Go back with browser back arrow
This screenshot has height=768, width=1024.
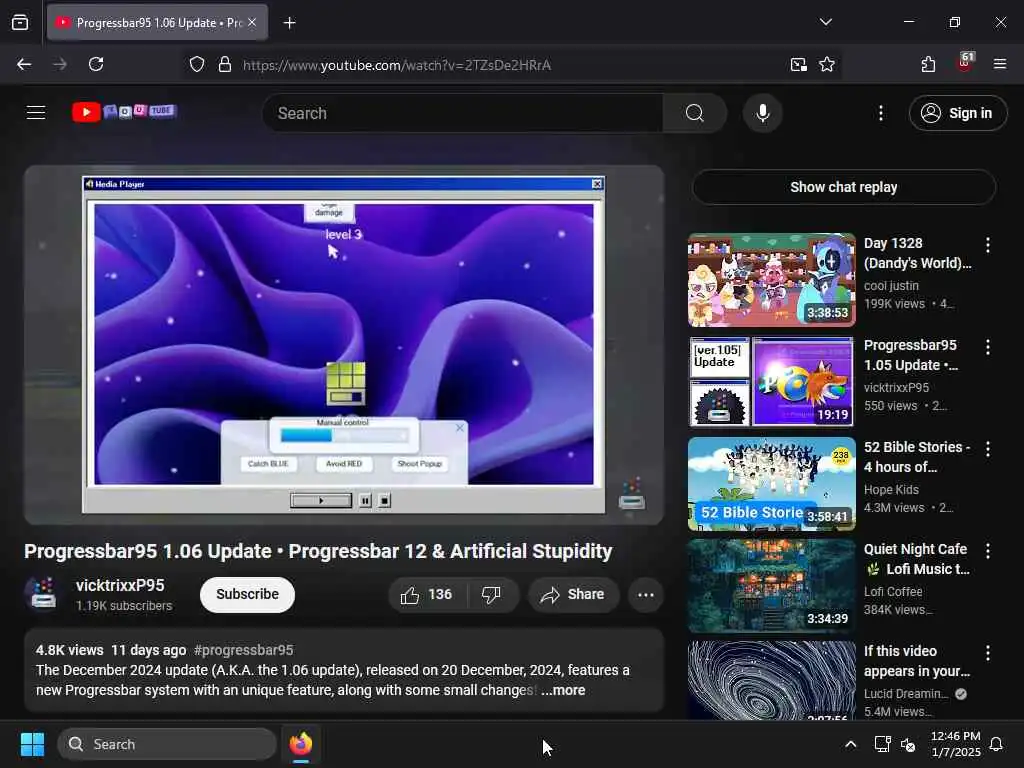point(24,64)
